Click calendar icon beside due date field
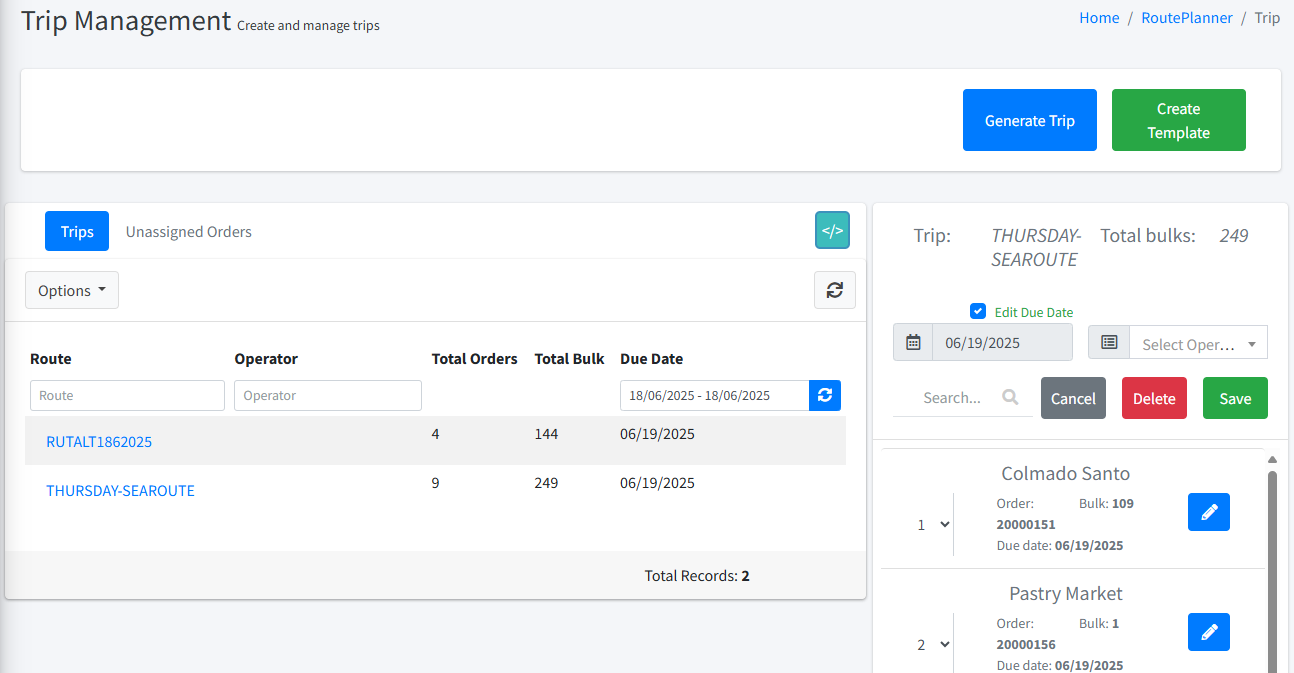The width and height of the screenshot is (1294, 673). pos(913,342)
